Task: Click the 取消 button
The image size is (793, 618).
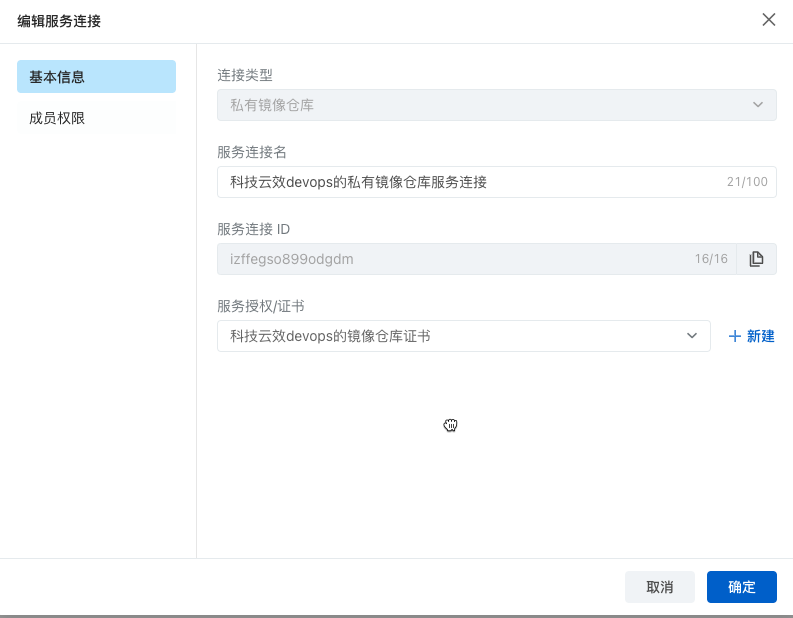Action: tap(659, 587)
